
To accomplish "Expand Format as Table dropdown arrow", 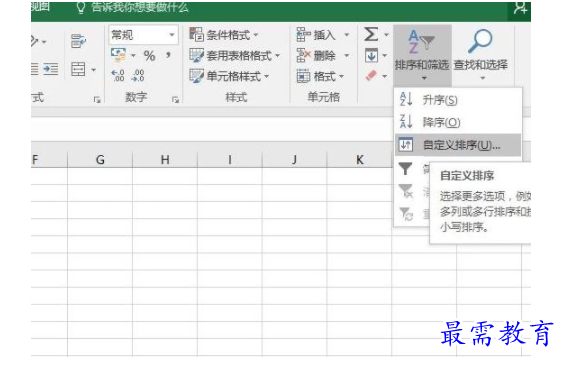I will click(x=277, y=56).
